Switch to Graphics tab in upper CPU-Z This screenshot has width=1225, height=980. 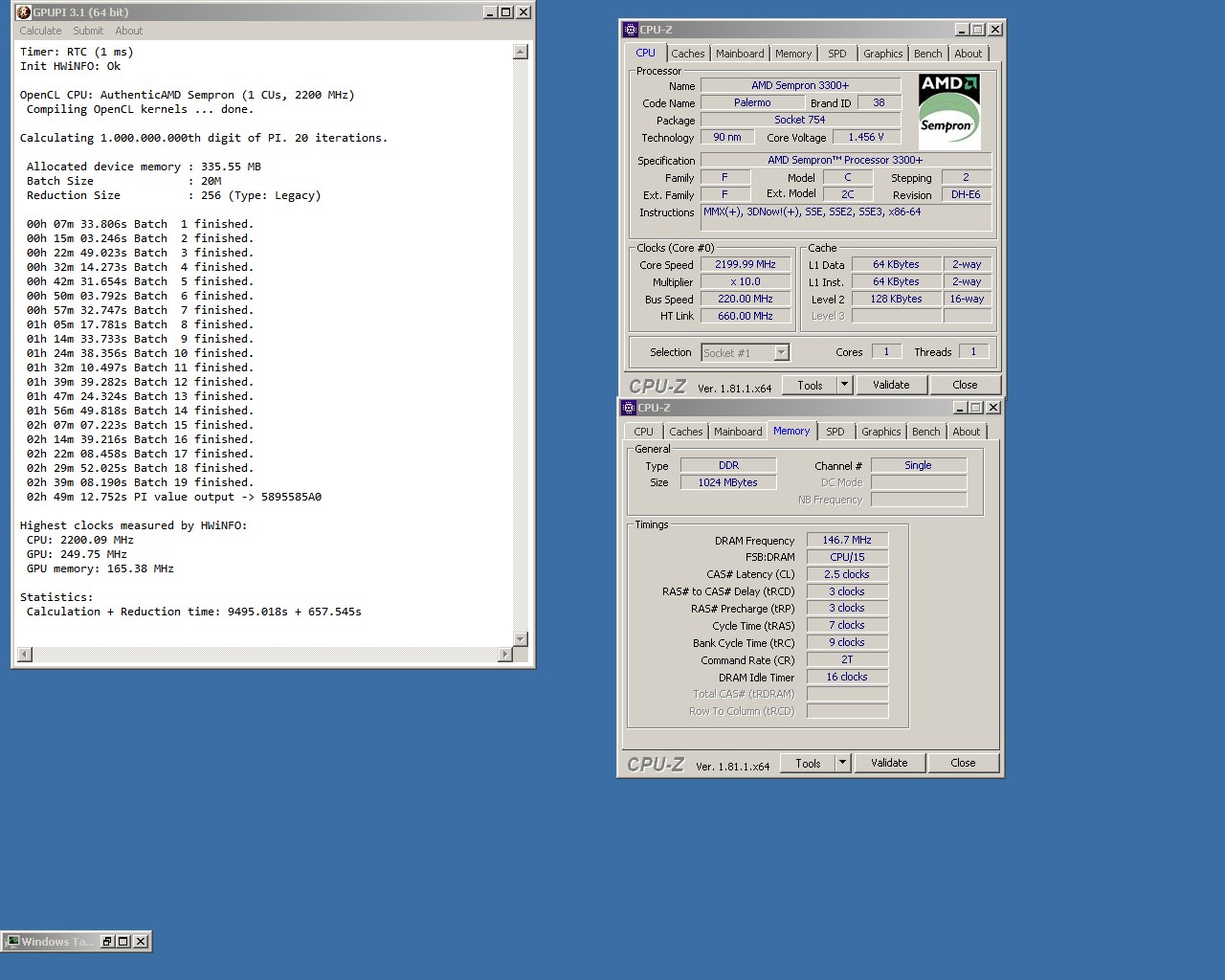[882, 54]
